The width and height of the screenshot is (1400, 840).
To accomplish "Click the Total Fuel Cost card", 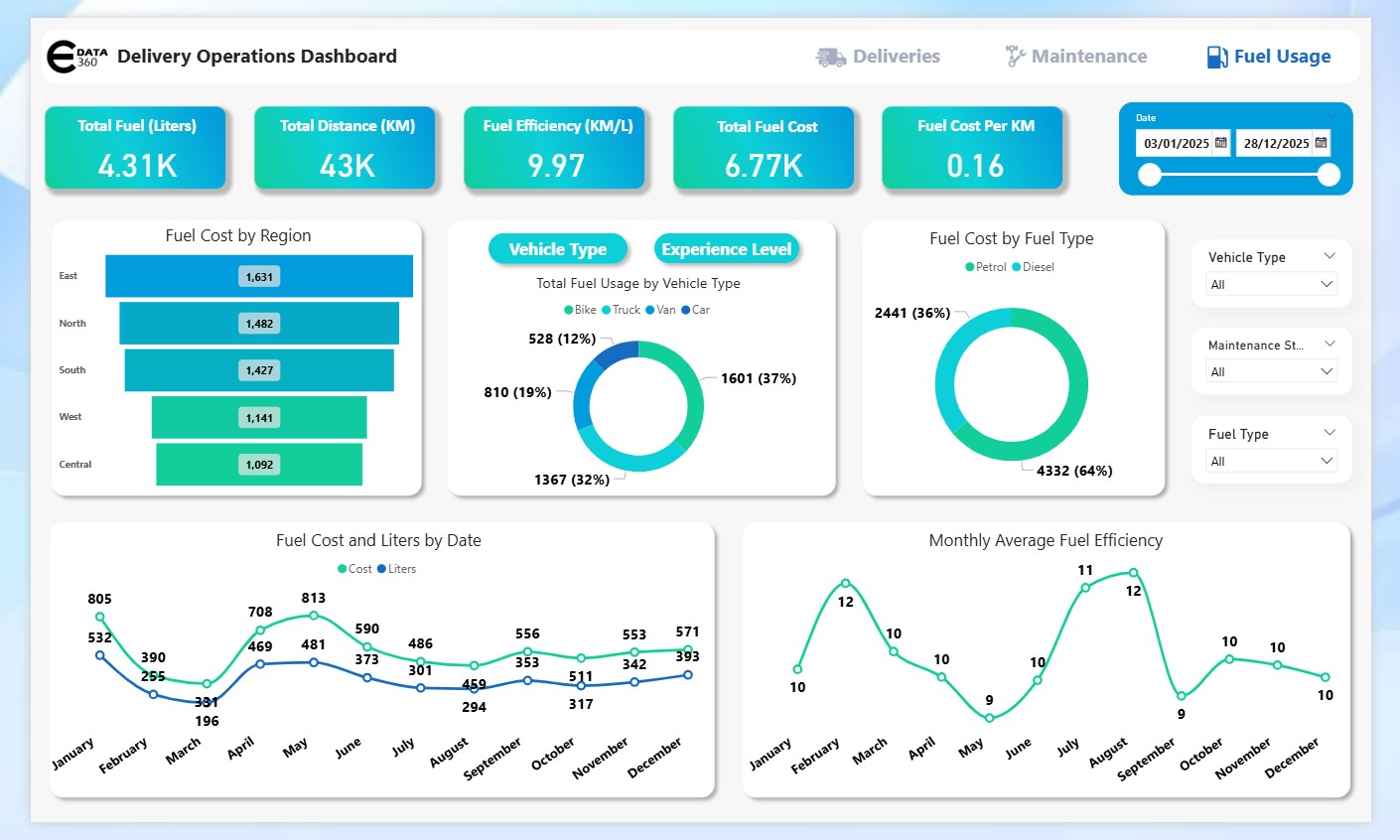I will [764, 148].
